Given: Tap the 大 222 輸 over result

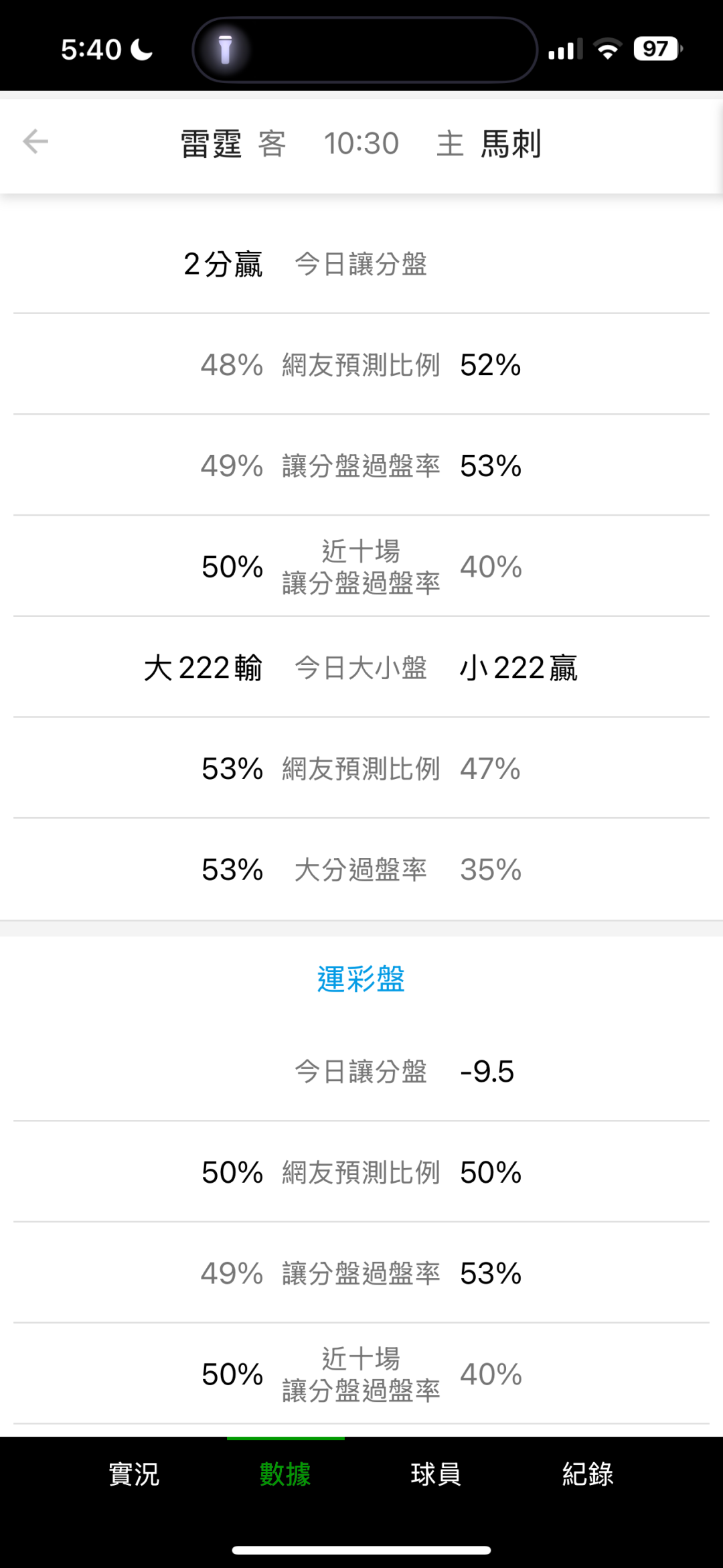Looking at the screenshot, I should pyautogui.click(x=203, y=668).
